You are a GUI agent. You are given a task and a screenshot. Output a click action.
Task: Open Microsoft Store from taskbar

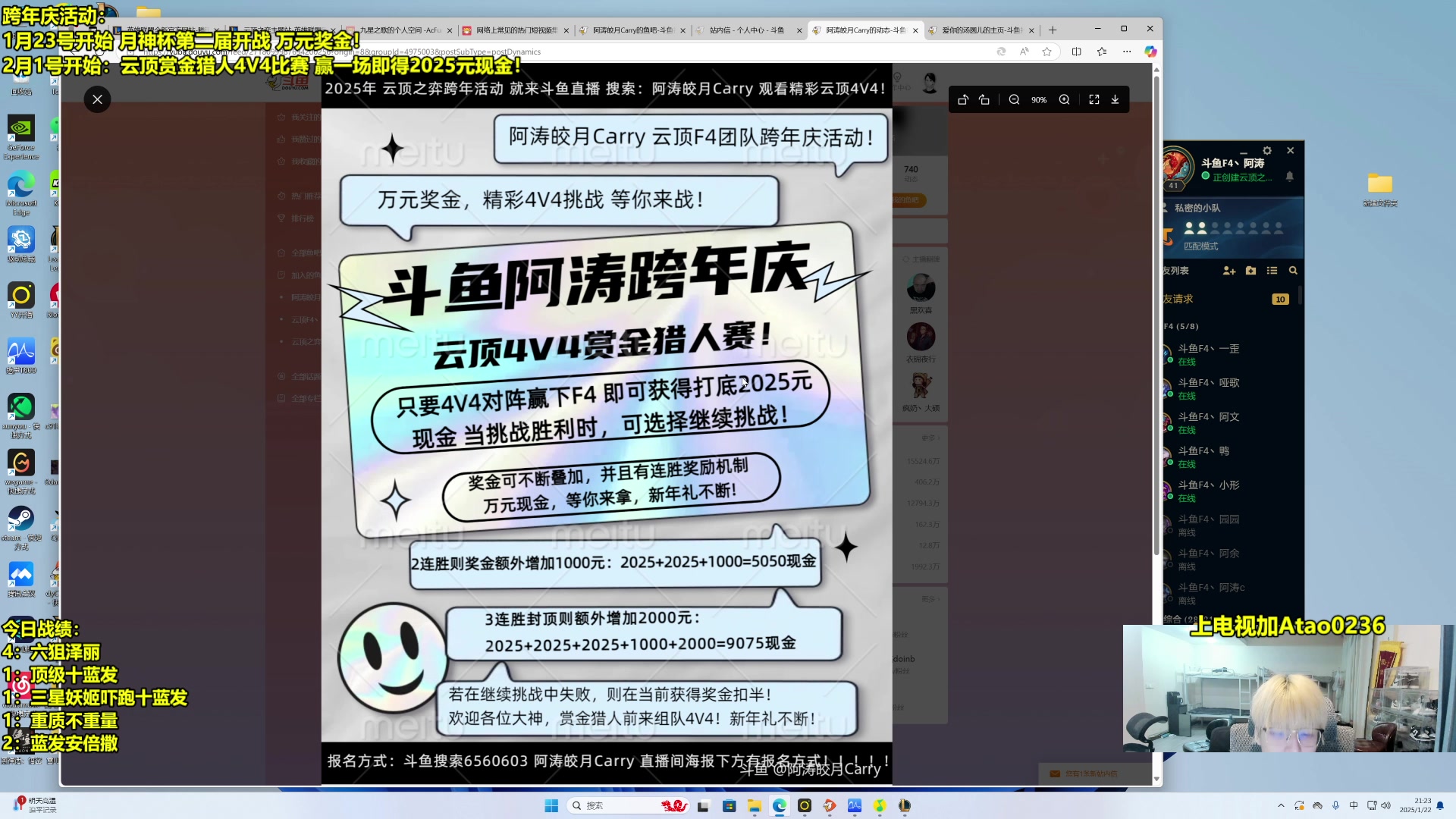[729, 805]
